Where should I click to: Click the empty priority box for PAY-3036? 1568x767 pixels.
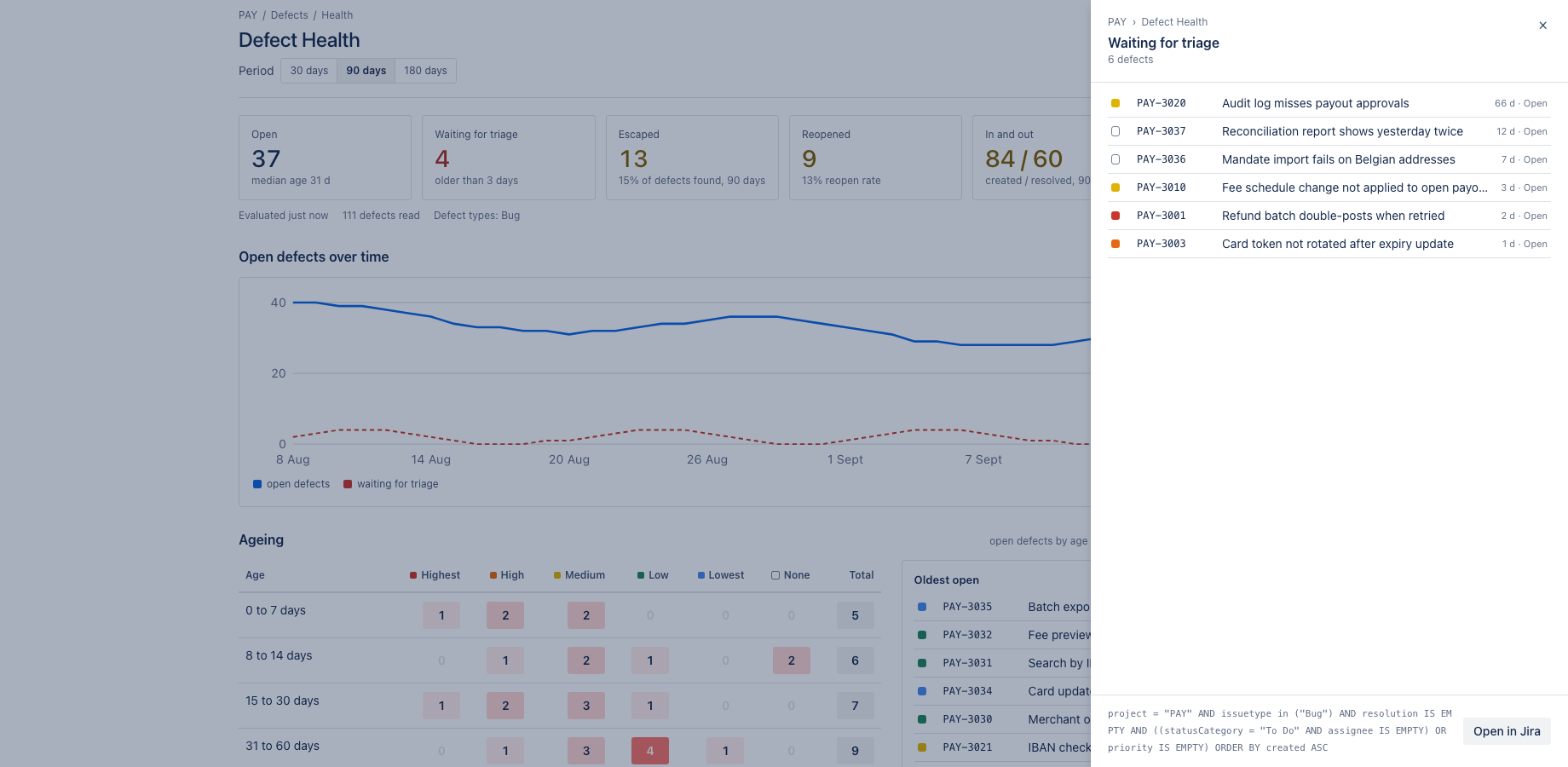[x=1115, y=159]
